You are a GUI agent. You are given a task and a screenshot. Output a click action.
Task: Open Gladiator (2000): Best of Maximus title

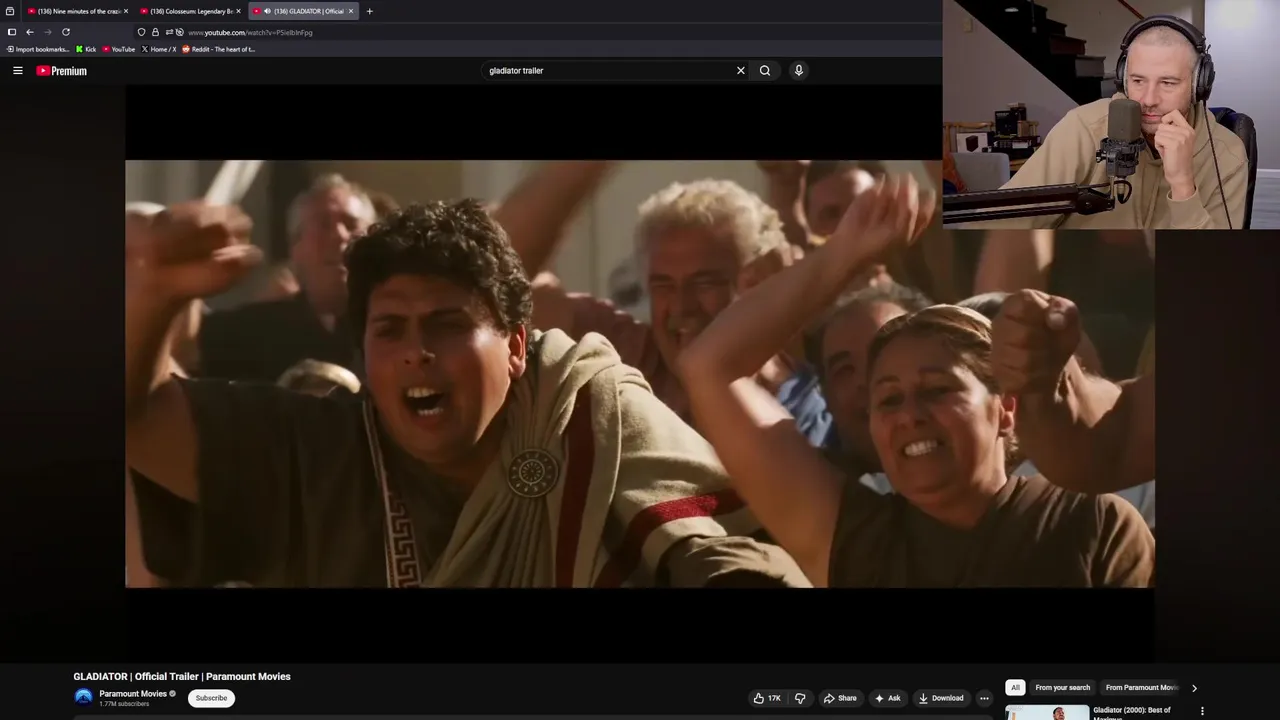coord(1132,712)
